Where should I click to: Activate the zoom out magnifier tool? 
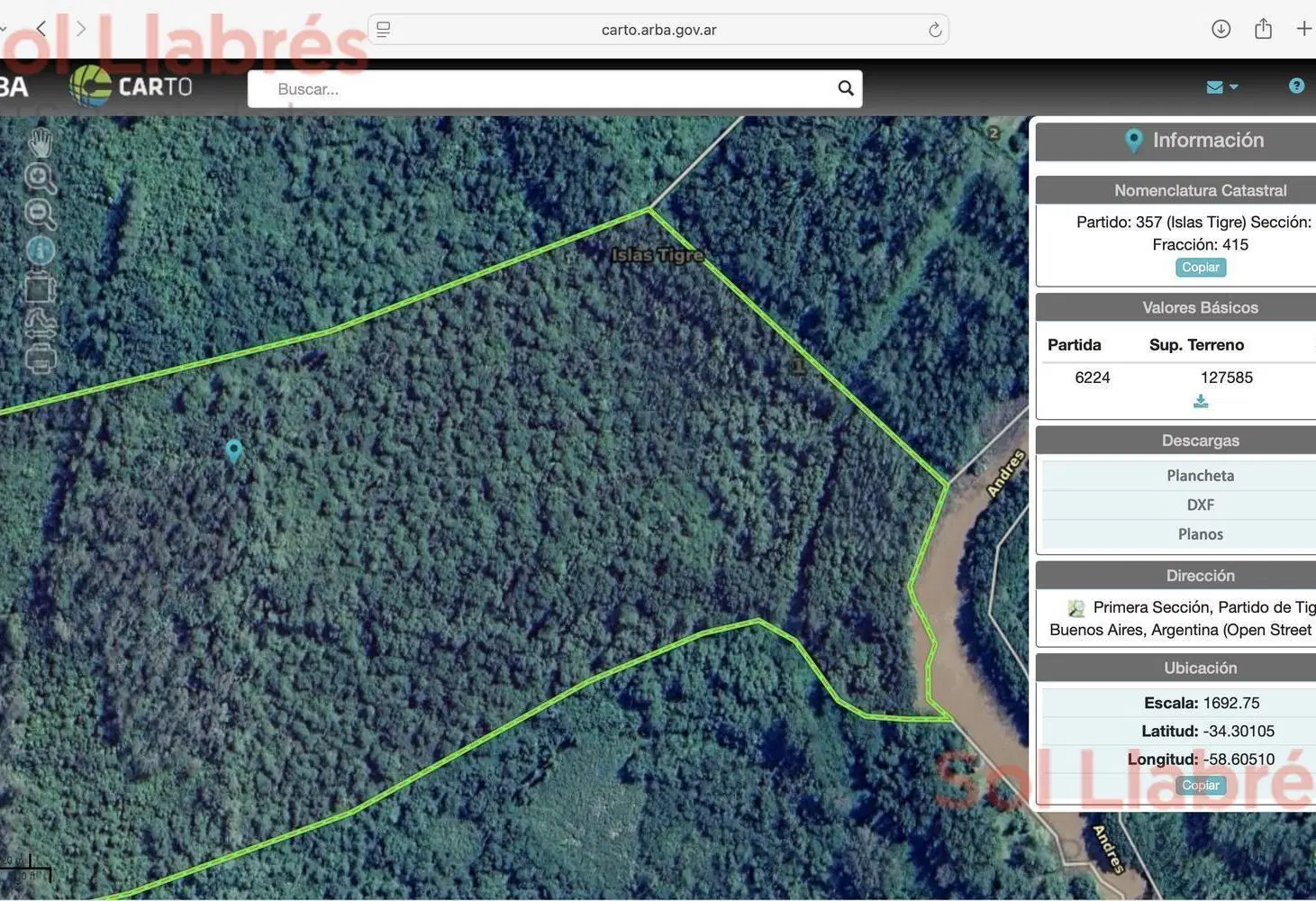pos(40,214)
